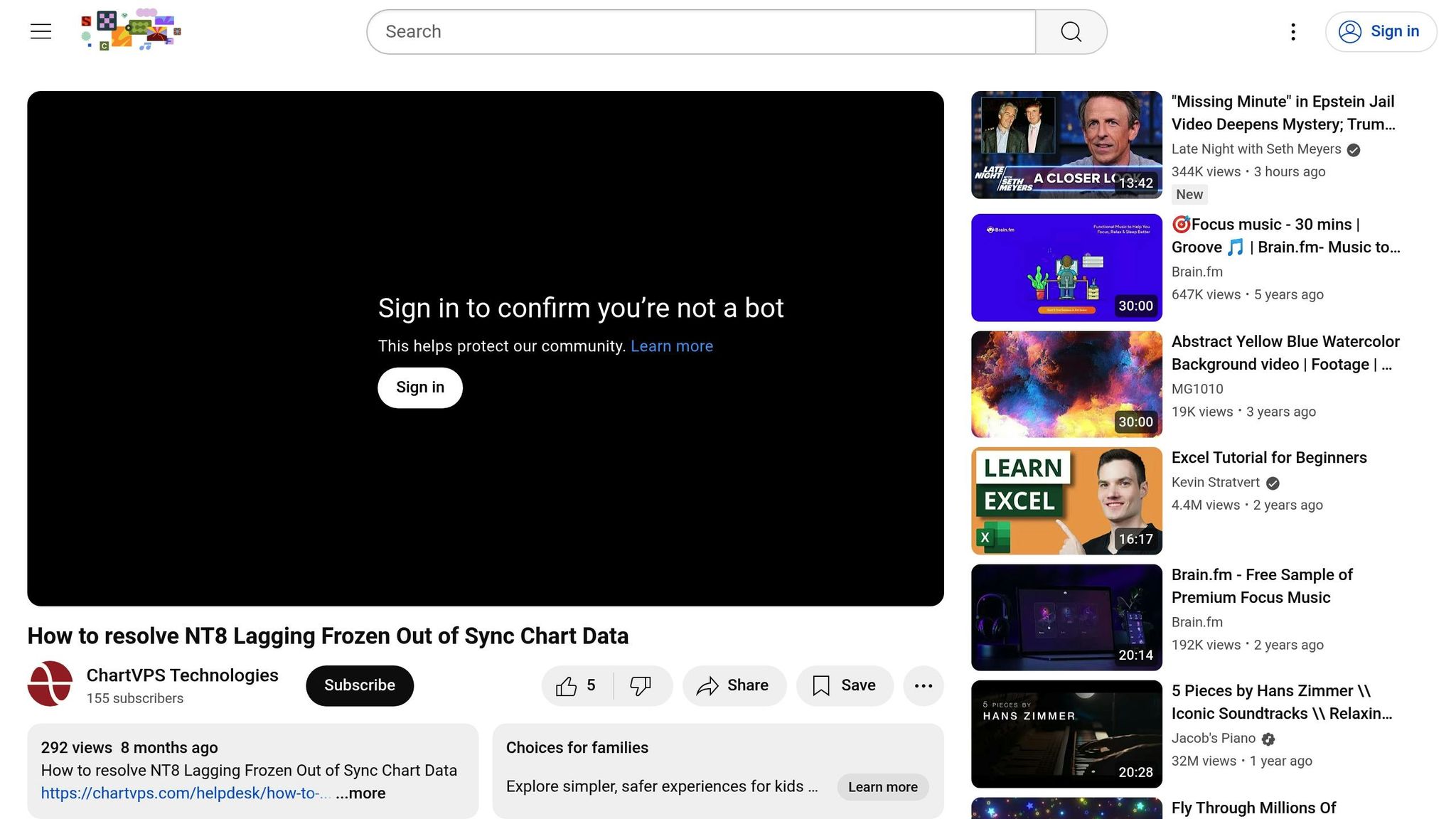This screenshot has width=1456, height=819.
Task: Open Focus music 30 mins thumbnail
Action: (x=1066, y=267)
